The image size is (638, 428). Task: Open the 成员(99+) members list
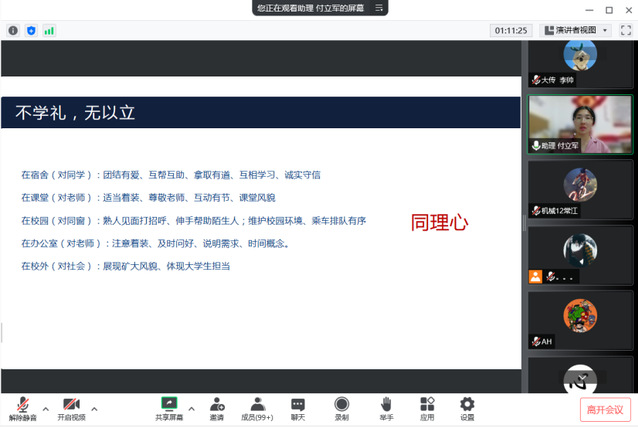(x=258, y=408)
